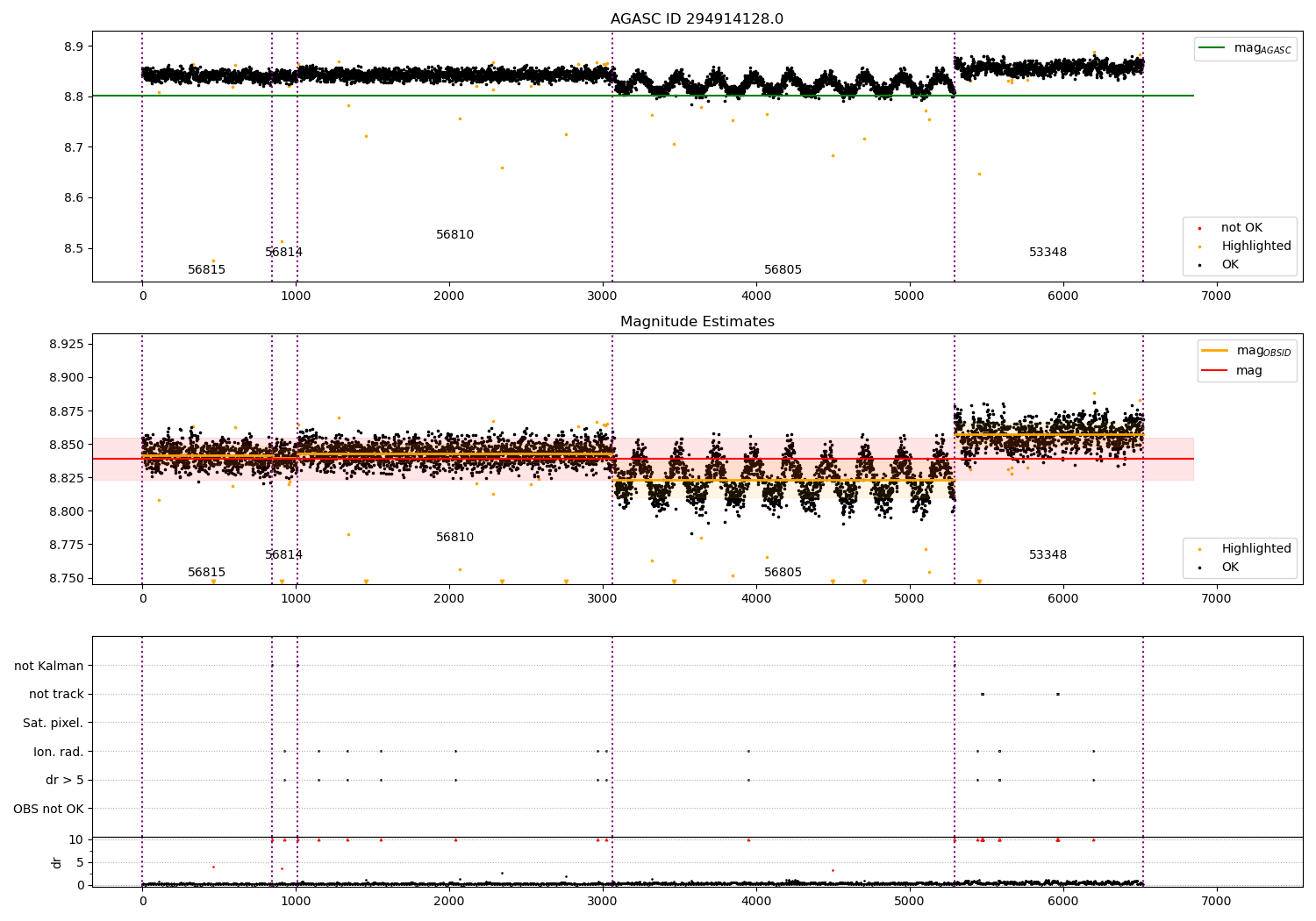This screenshot has width=1316, height=921.
Task: Click the 56814 label in Magnitude Estimates plot
Action: (284, 555)
